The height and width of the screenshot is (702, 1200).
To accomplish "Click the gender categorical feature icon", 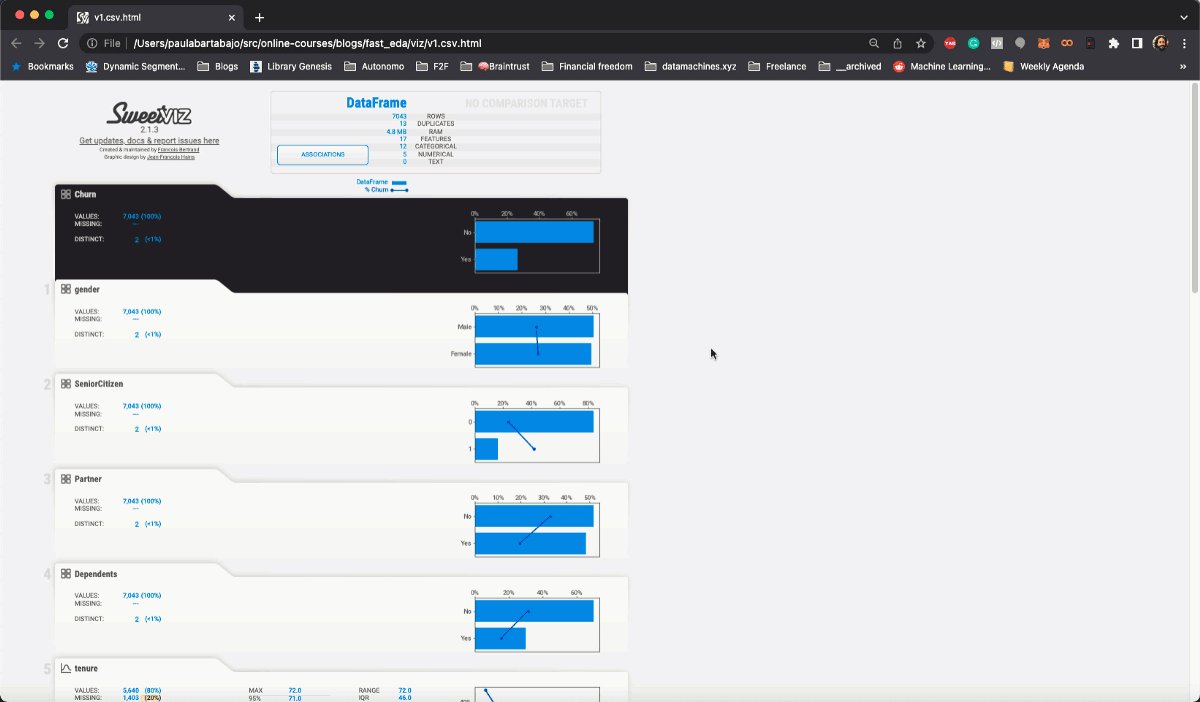I will tap(66, 289).
